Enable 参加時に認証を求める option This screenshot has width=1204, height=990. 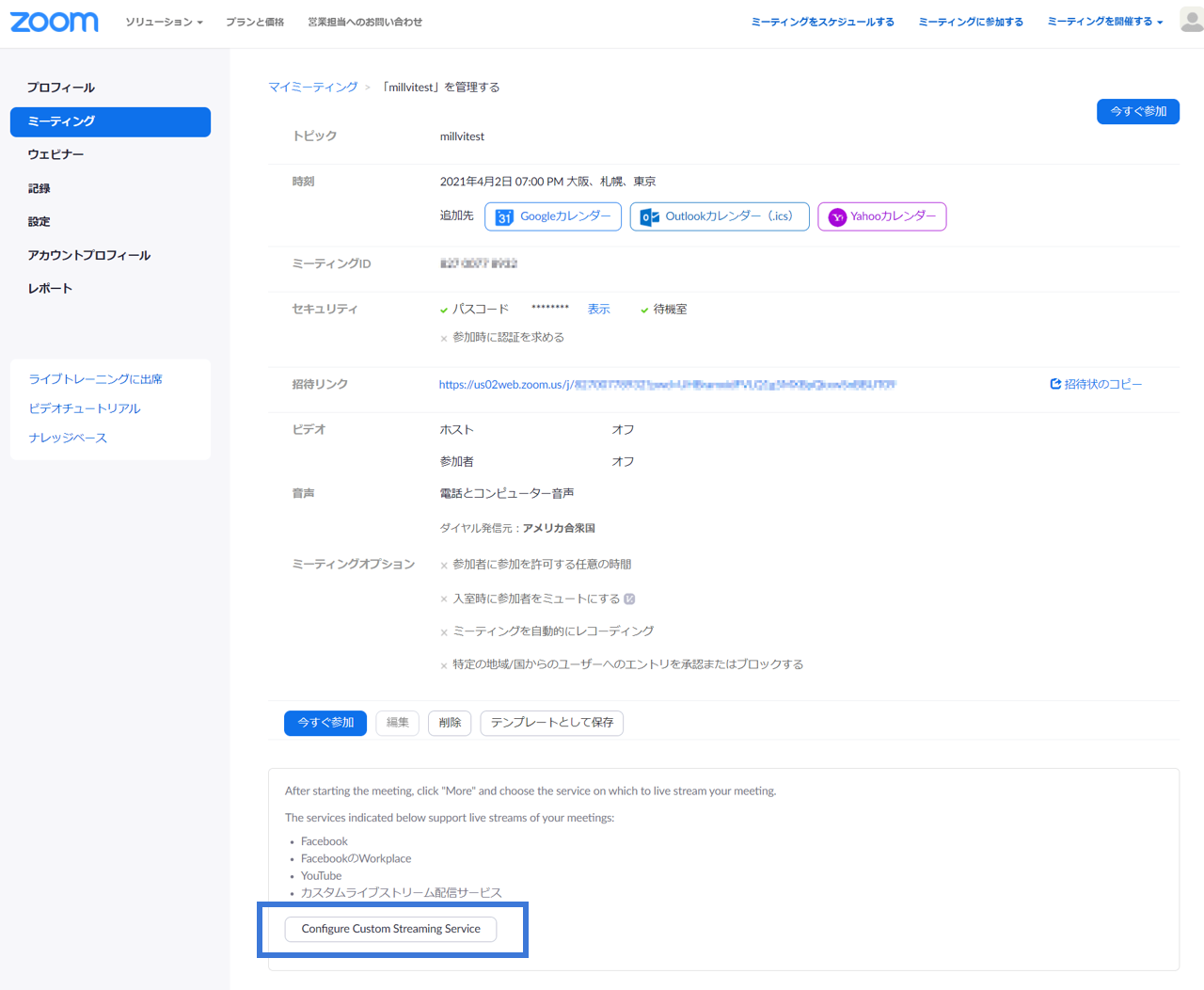(x=443, y=337)
